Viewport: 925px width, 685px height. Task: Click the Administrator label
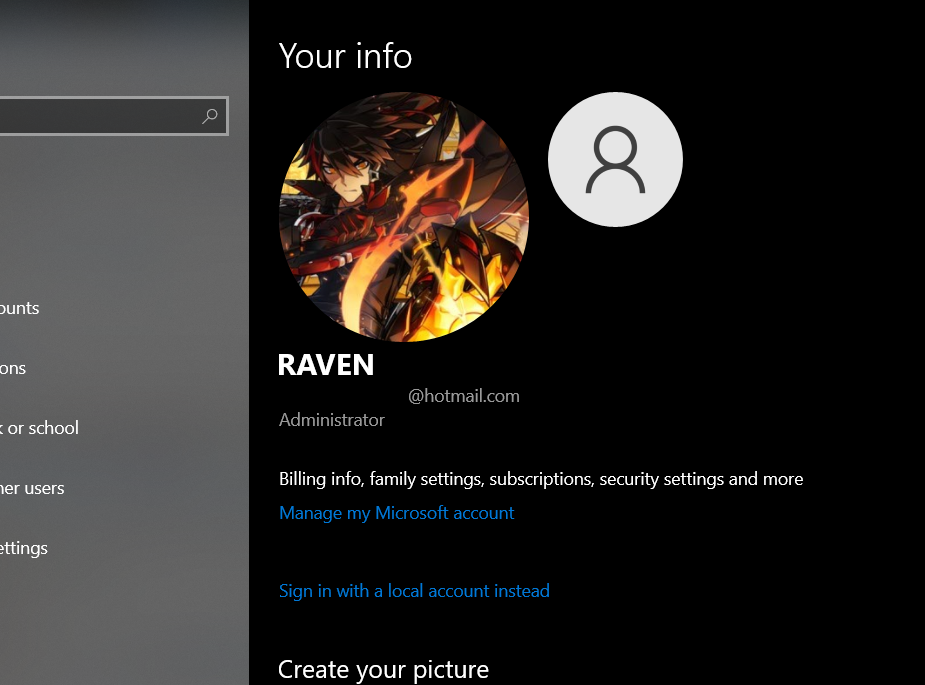pos(332,419)
